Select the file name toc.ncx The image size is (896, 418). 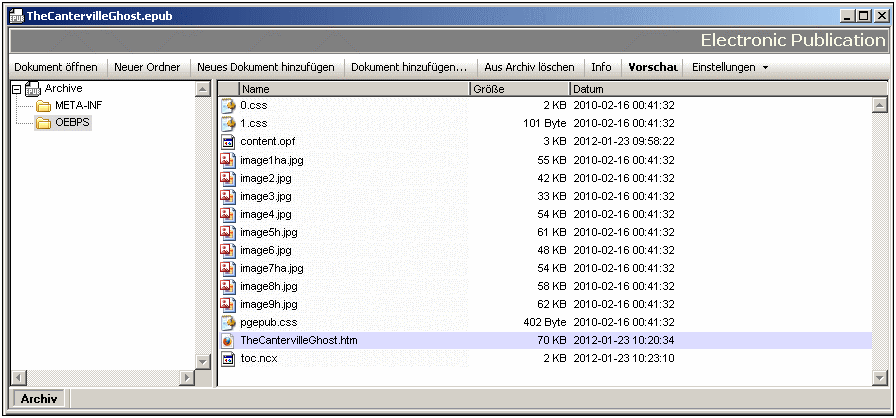(259, 359)
